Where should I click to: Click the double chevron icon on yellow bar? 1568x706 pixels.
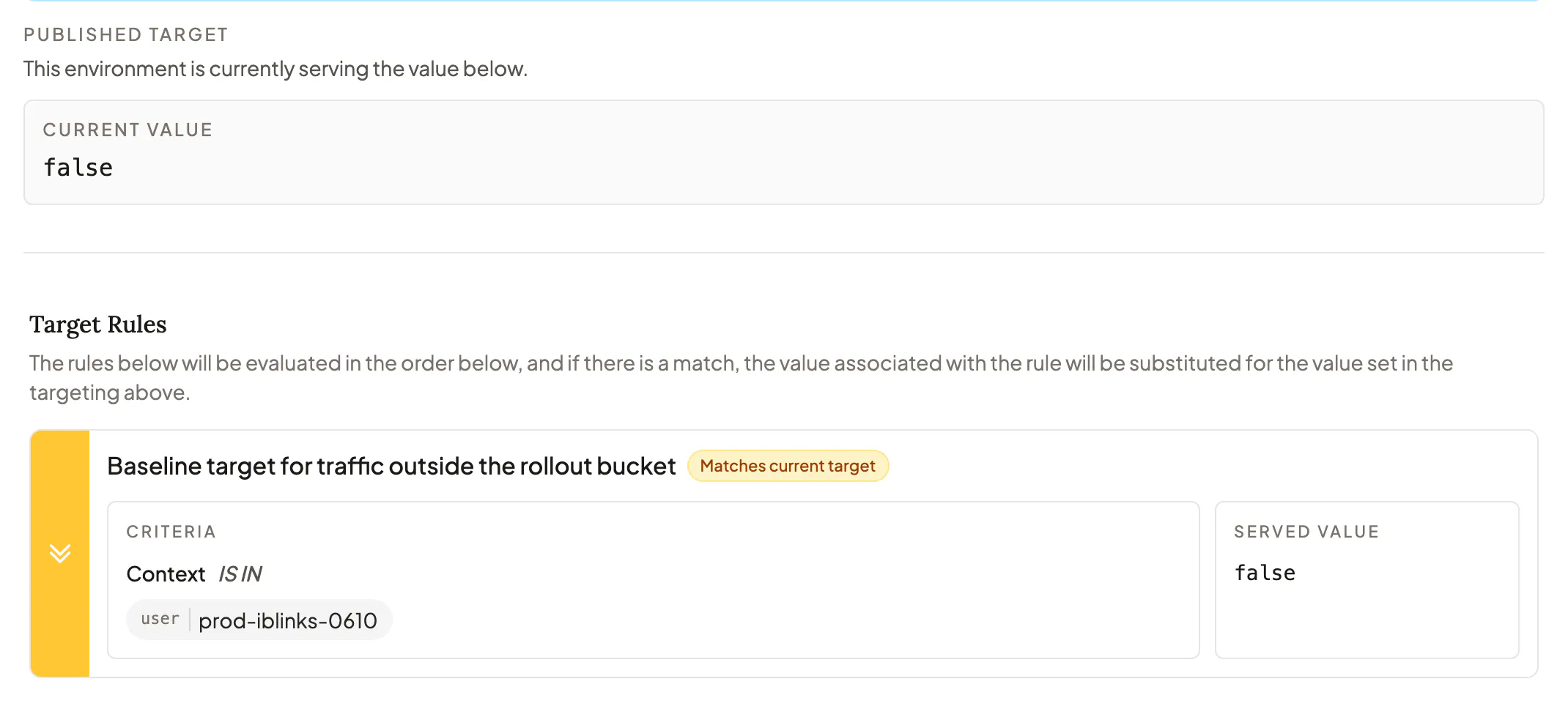[60, 553]
